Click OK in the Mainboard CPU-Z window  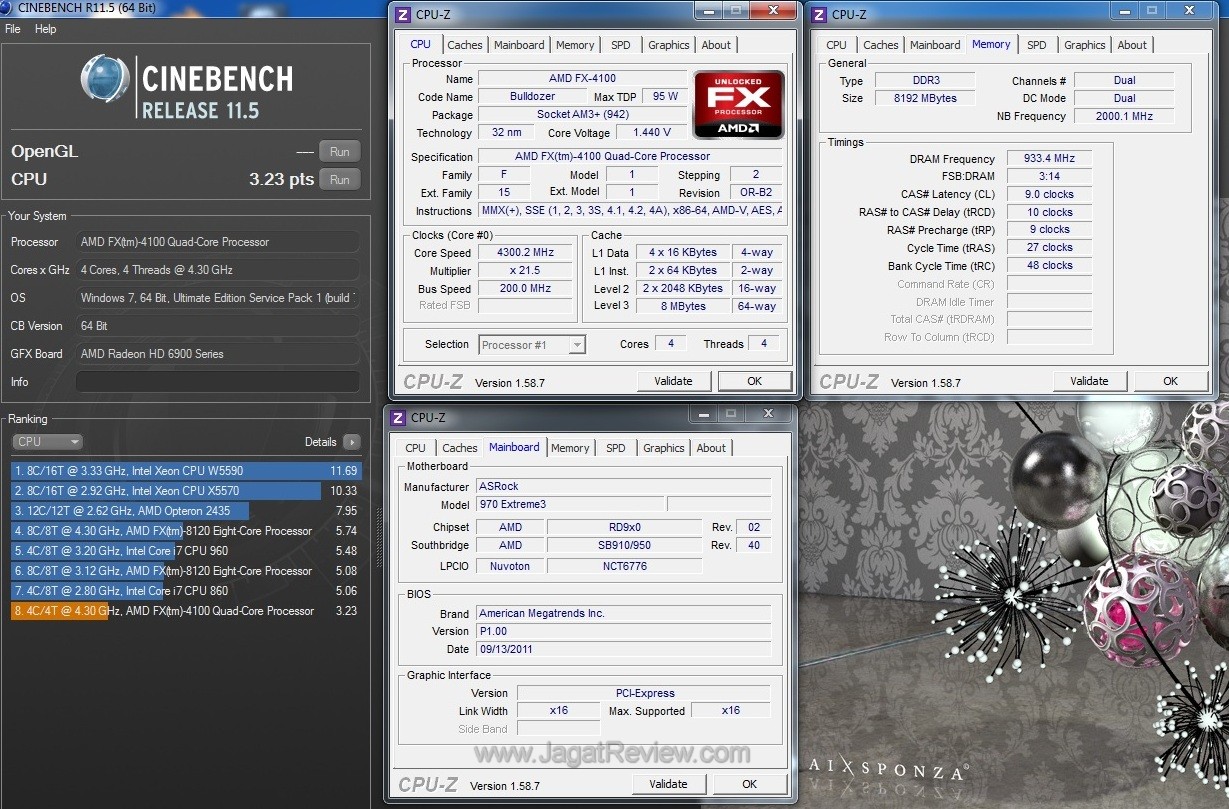749,784
